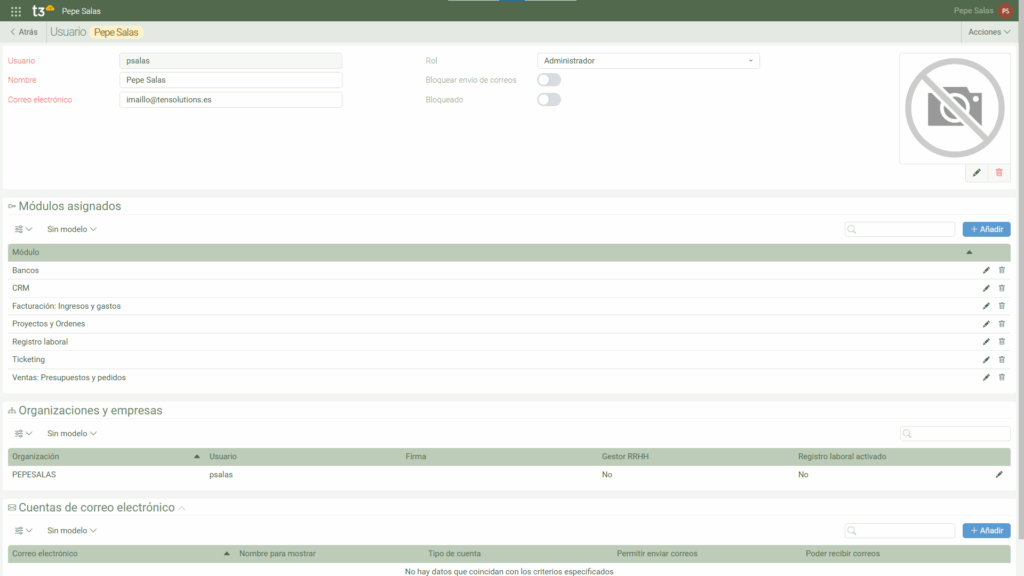Open the Rol dropdown showing Administrador
Viewport: 1024px width, 576px height.
[648, 61]
